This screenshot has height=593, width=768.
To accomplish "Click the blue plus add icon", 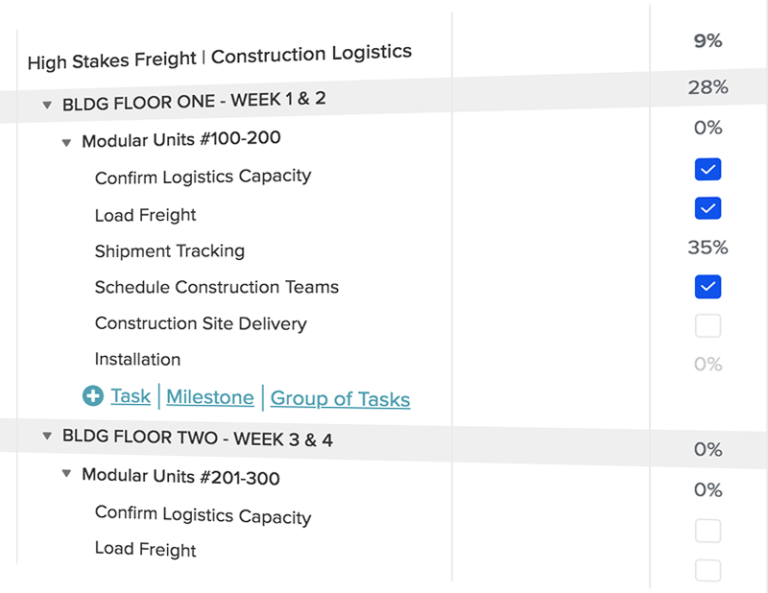I will pyautogui.click(x=93, y=396).
